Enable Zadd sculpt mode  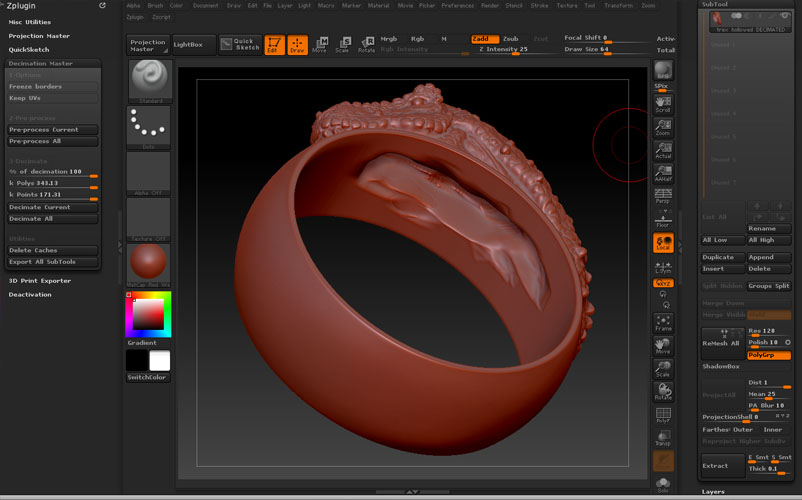tap(484, 39)
